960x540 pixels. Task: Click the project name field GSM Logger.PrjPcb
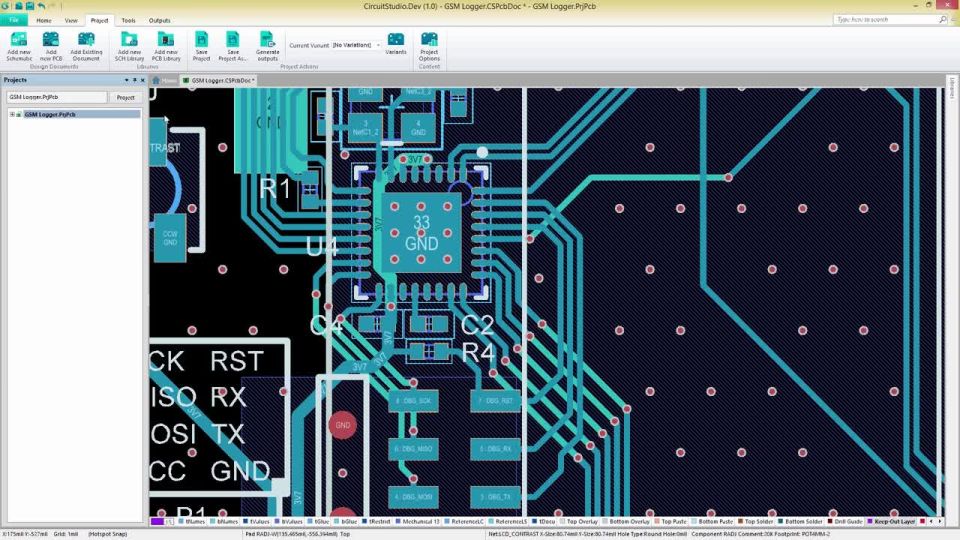point(56,97)
